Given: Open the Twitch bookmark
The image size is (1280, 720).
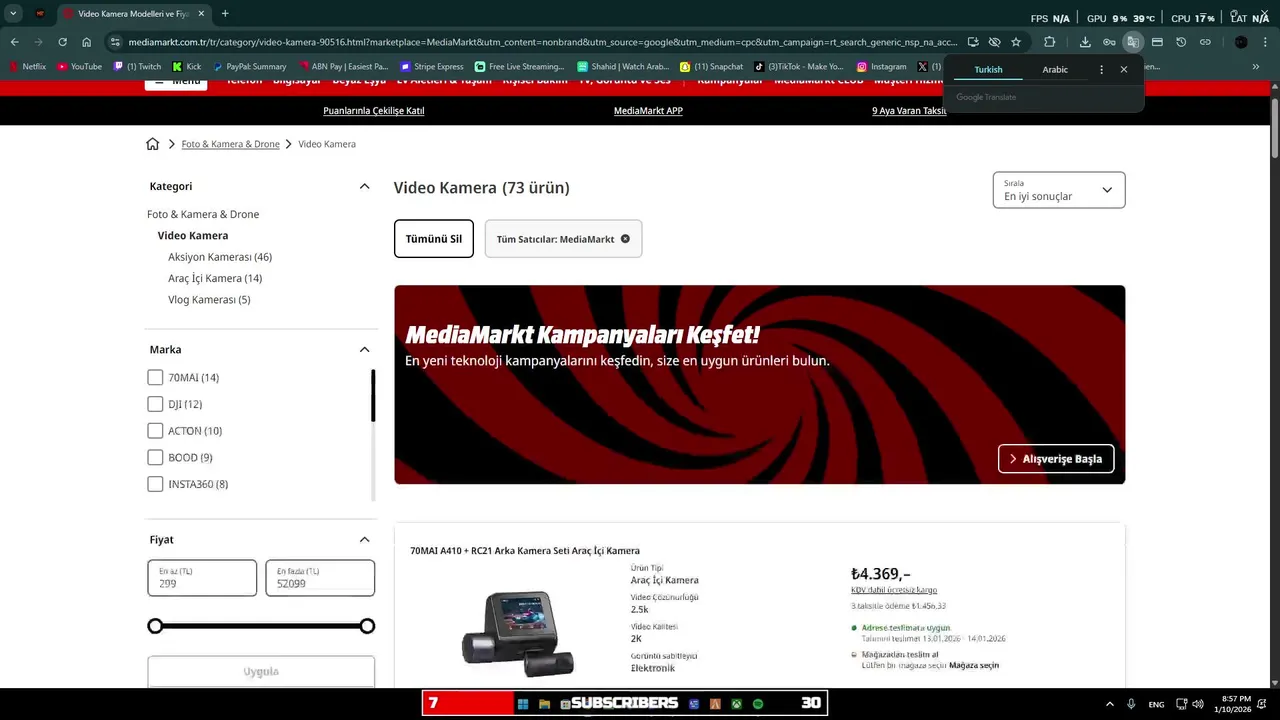Looking at the screenshot, I should pyautogui.click(x=137, y=67).
